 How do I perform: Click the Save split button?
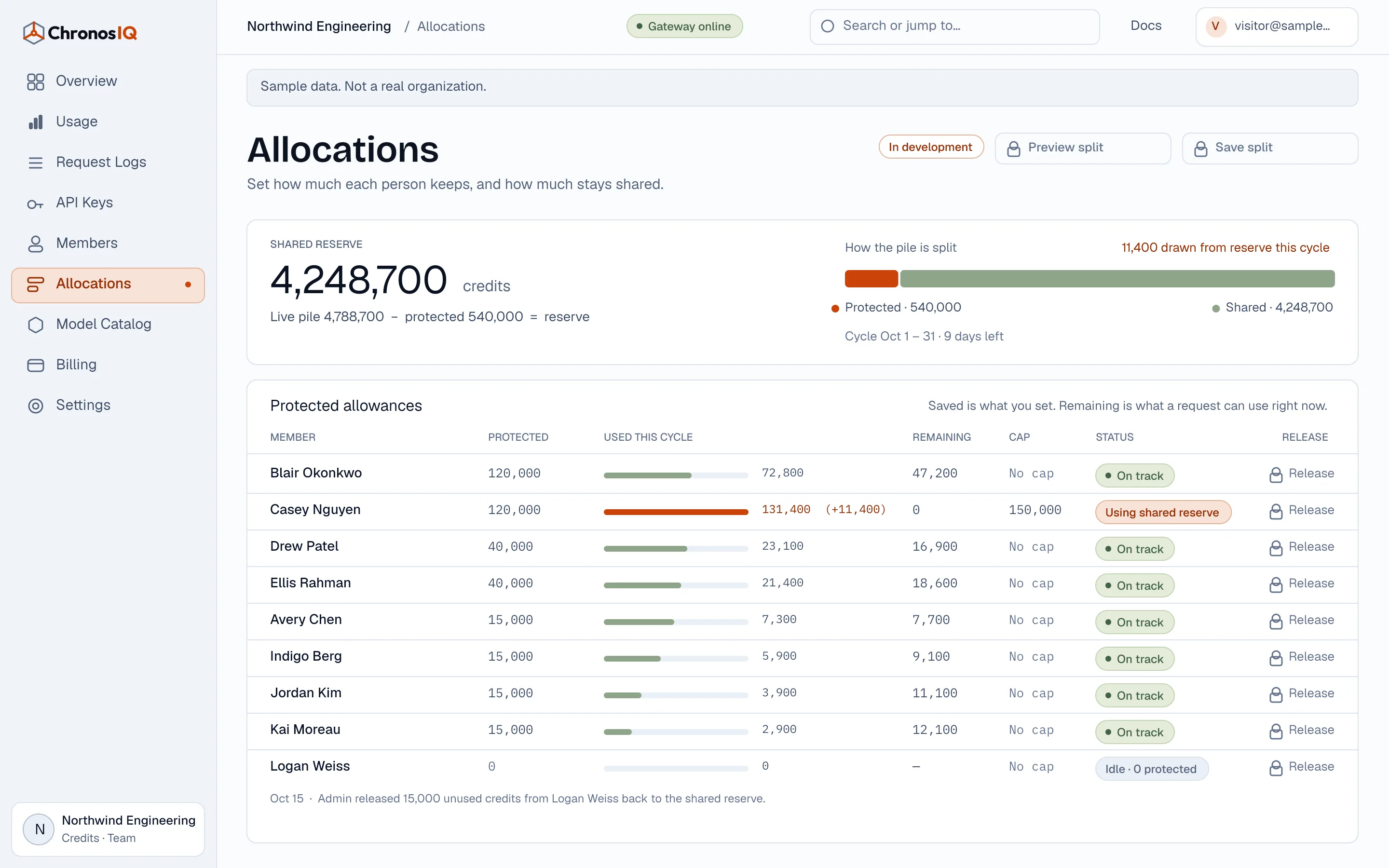[x=1269, y=148]
